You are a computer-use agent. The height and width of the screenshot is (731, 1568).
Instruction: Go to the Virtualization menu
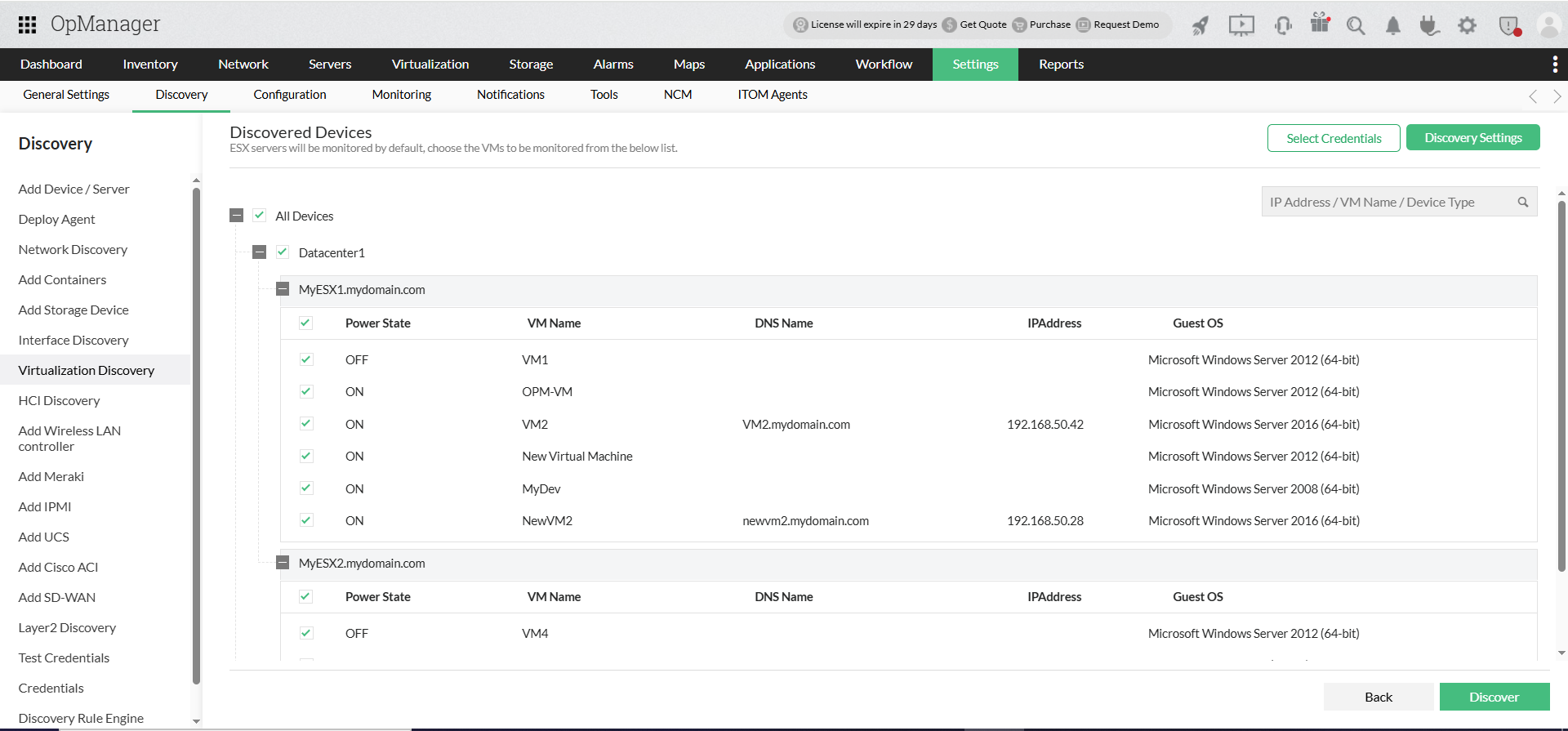coord(430,65)
